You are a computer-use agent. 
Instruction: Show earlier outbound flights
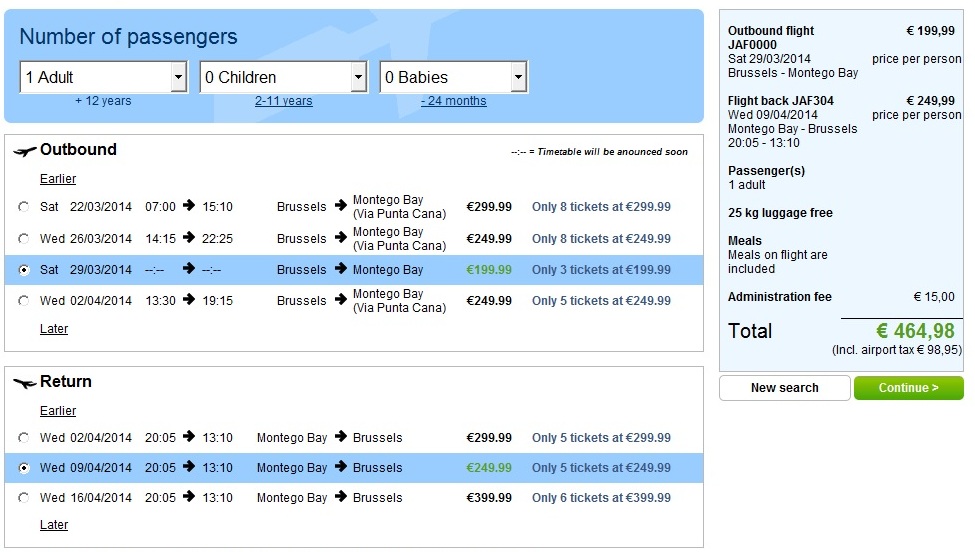point(58,179)
